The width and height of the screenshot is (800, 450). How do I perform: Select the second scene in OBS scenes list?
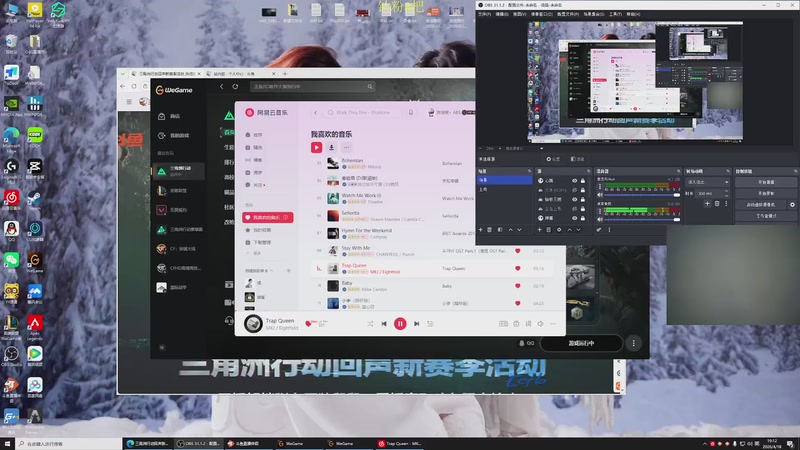(504, 189)
